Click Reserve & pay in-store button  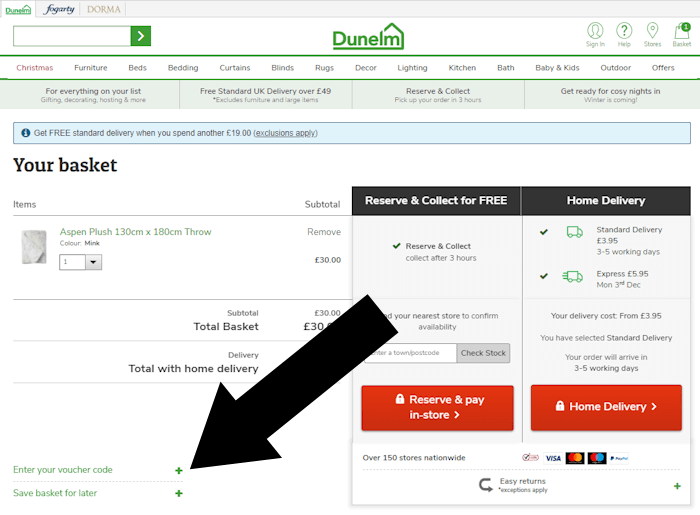point(438,408)
